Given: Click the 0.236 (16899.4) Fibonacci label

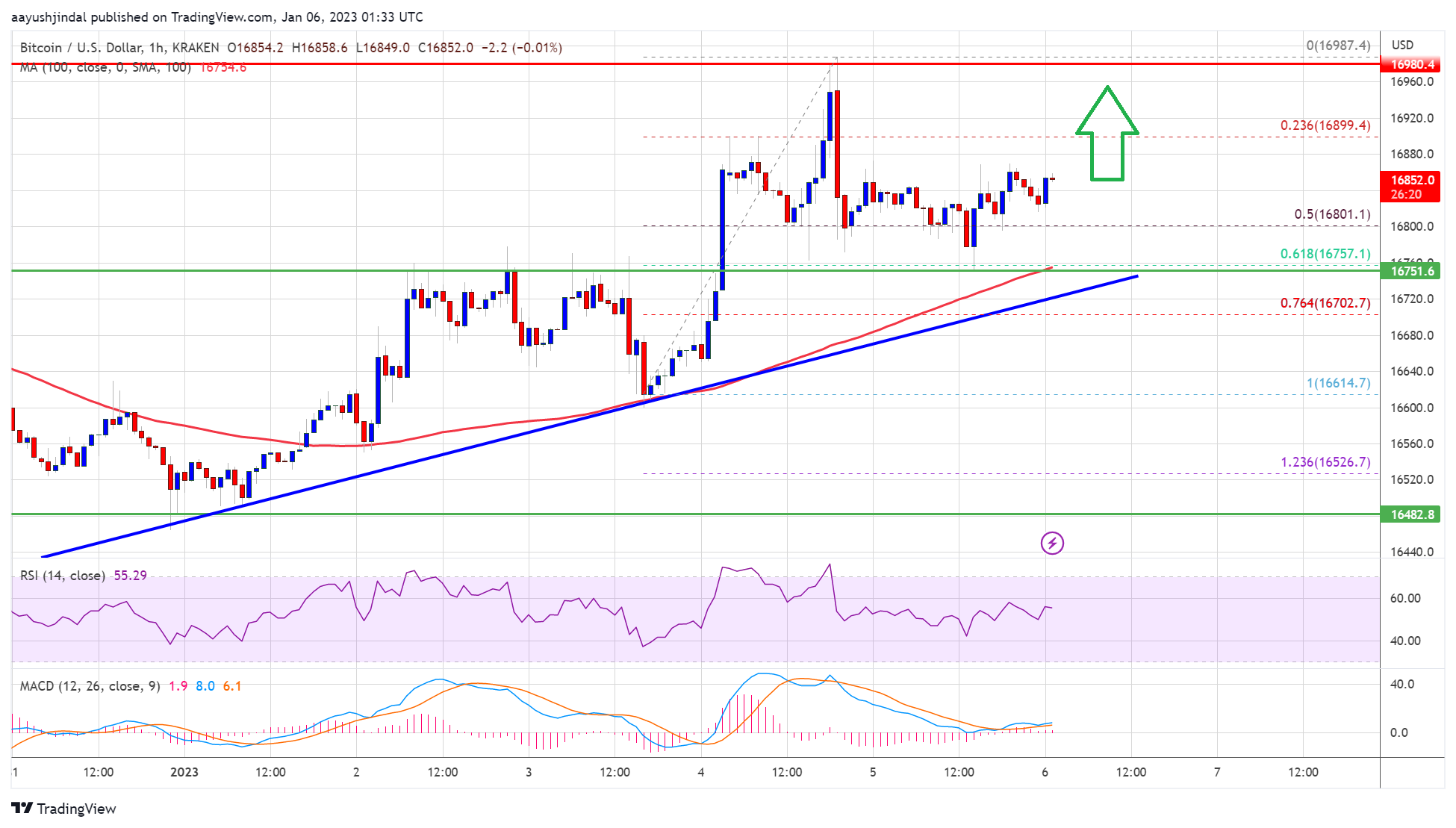Looking at the screenshot, I should pos(1325,125).
